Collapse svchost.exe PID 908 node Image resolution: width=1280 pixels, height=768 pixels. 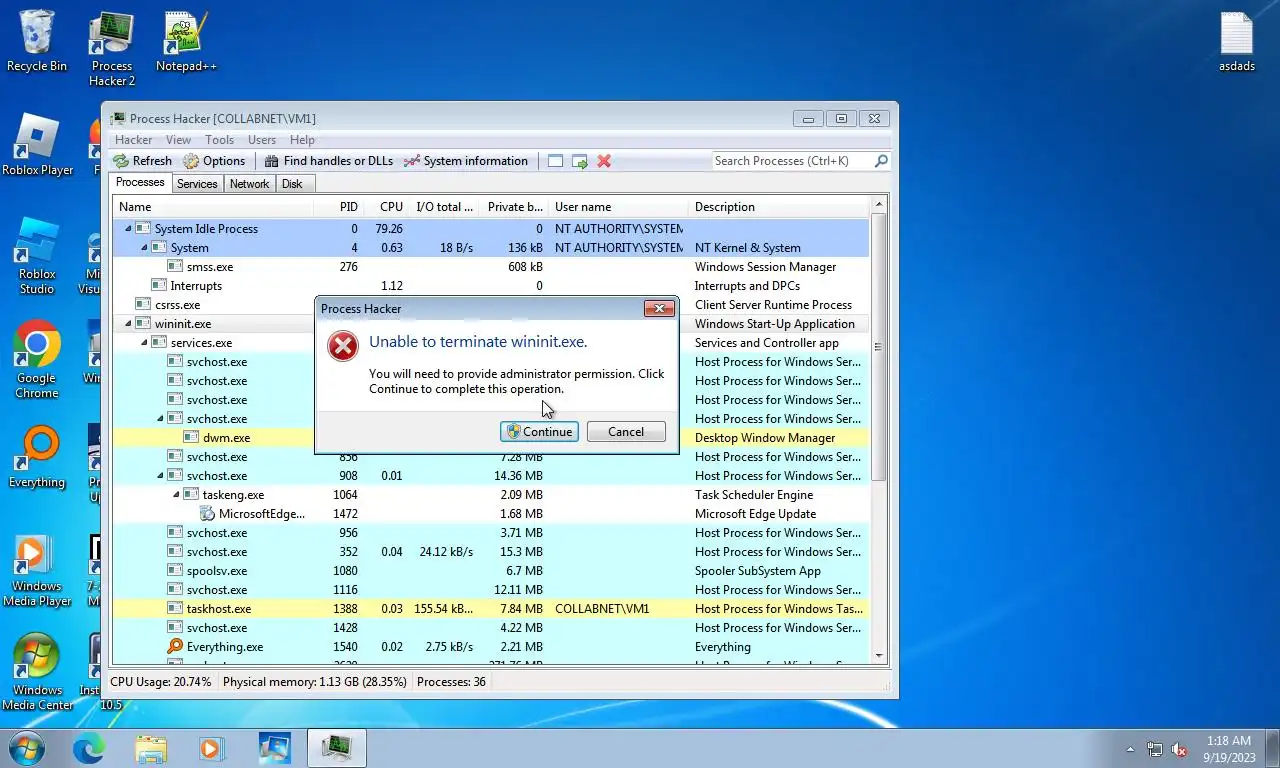160,476
